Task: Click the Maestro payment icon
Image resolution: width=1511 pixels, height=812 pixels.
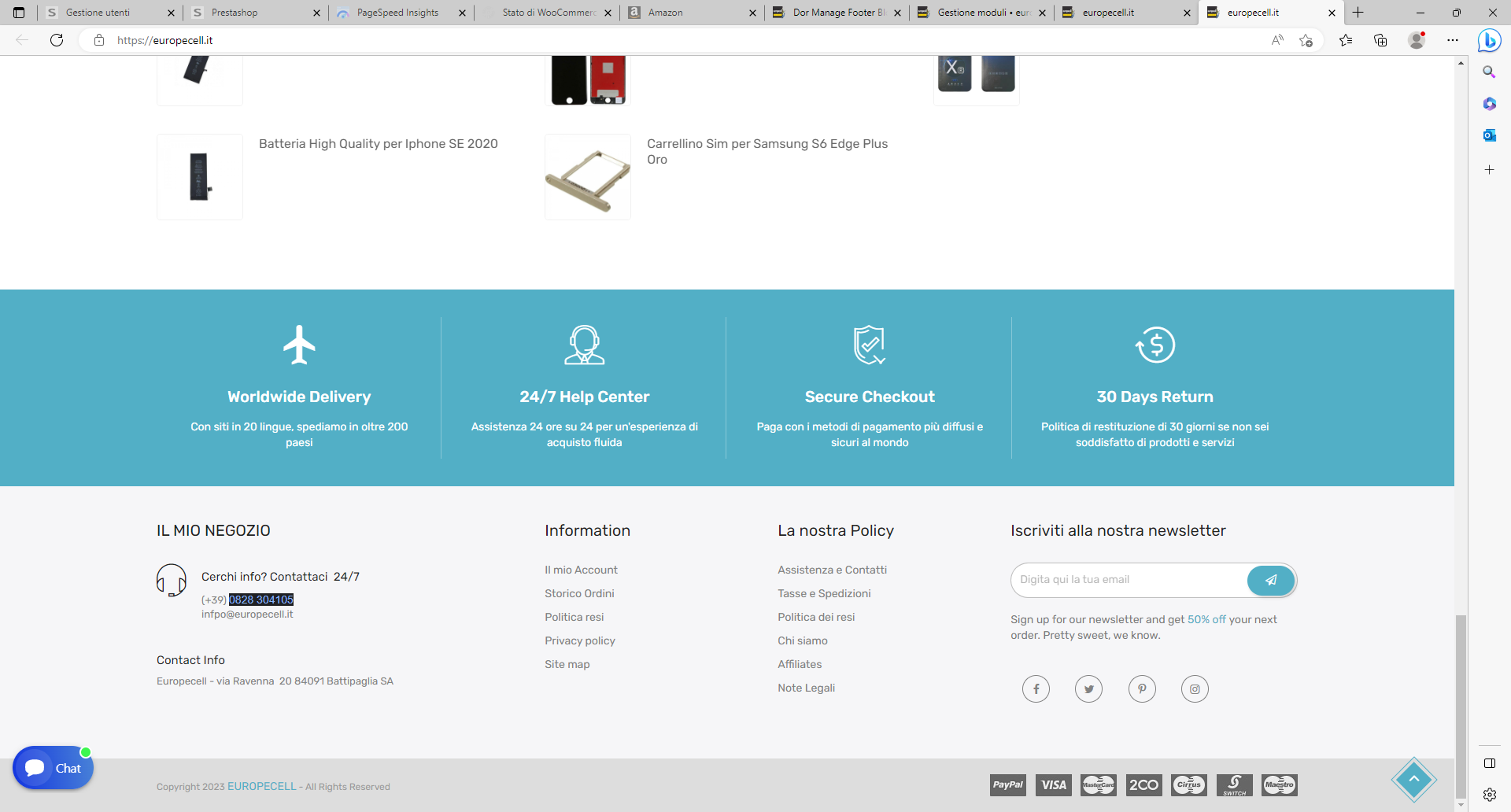Action: (x=1280, y=784)
